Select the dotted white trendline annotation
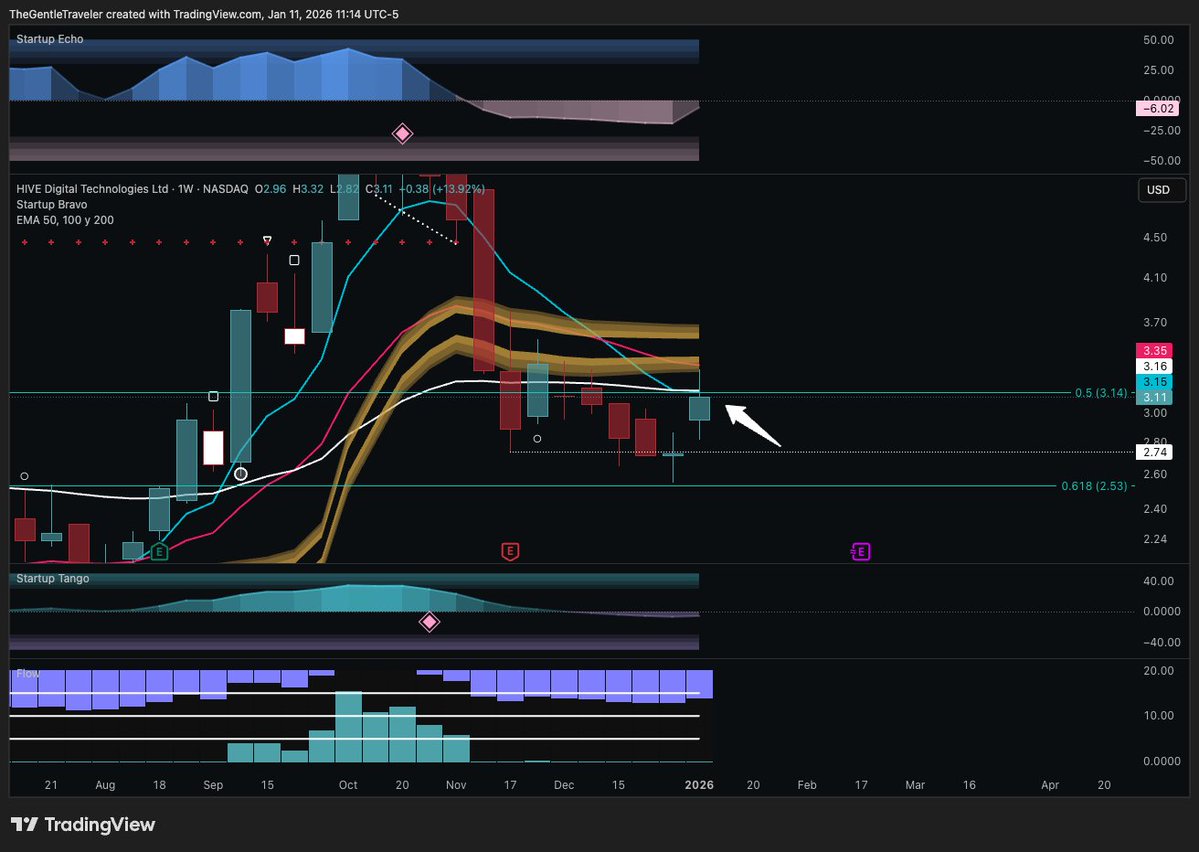 (420, 220)
